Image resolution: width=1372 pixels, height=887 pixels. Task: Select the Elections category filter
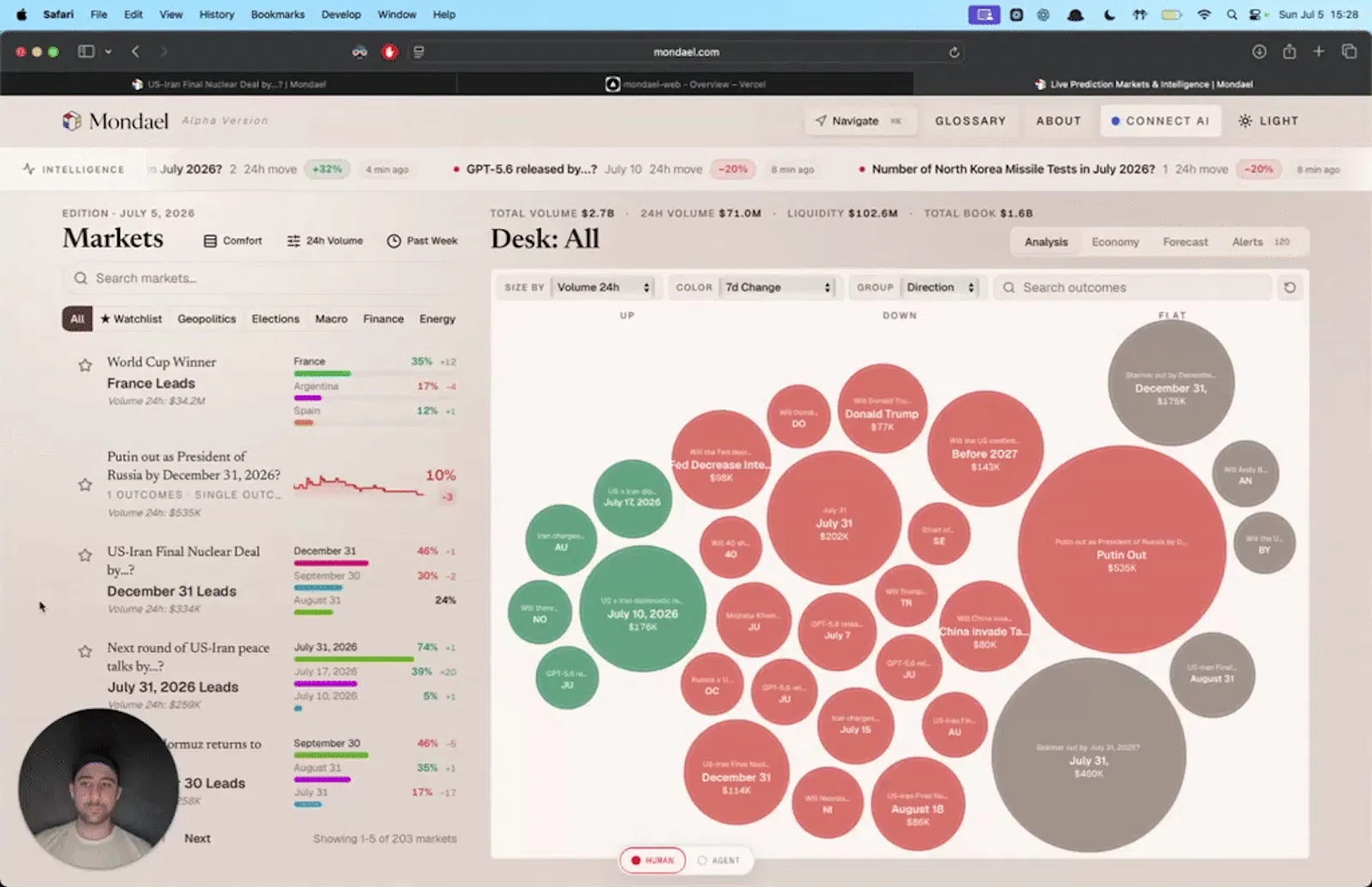point(275,319)
